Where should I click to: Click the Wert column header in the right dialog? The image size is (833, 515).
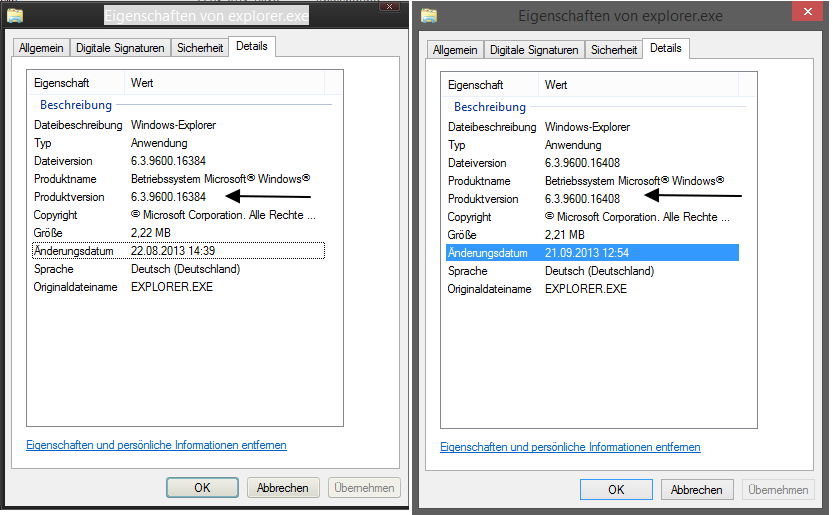click(x=556, y=85)
